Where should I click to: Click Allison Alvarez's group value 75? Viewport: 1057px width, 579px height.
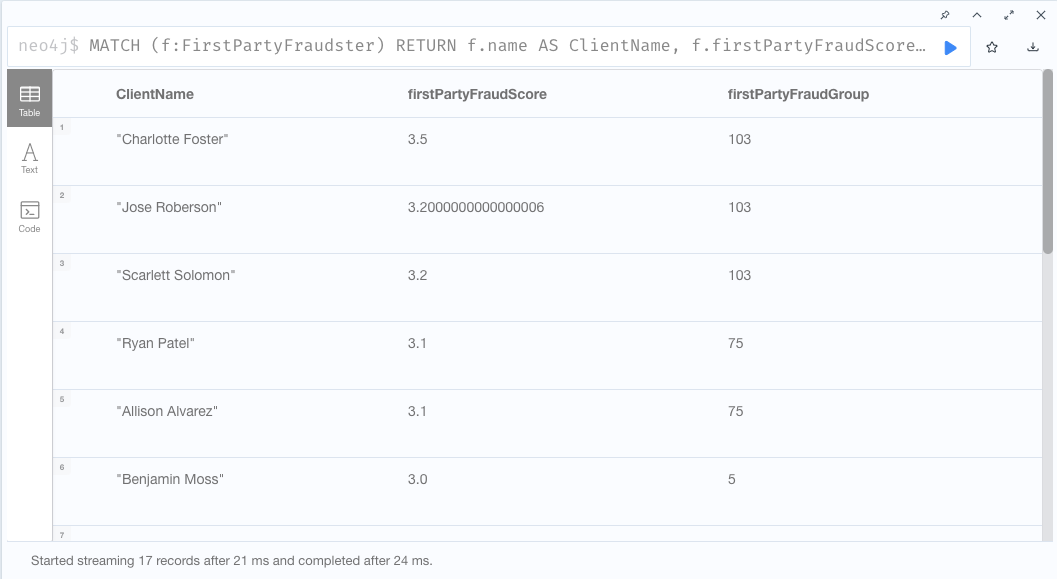(735, 412)
